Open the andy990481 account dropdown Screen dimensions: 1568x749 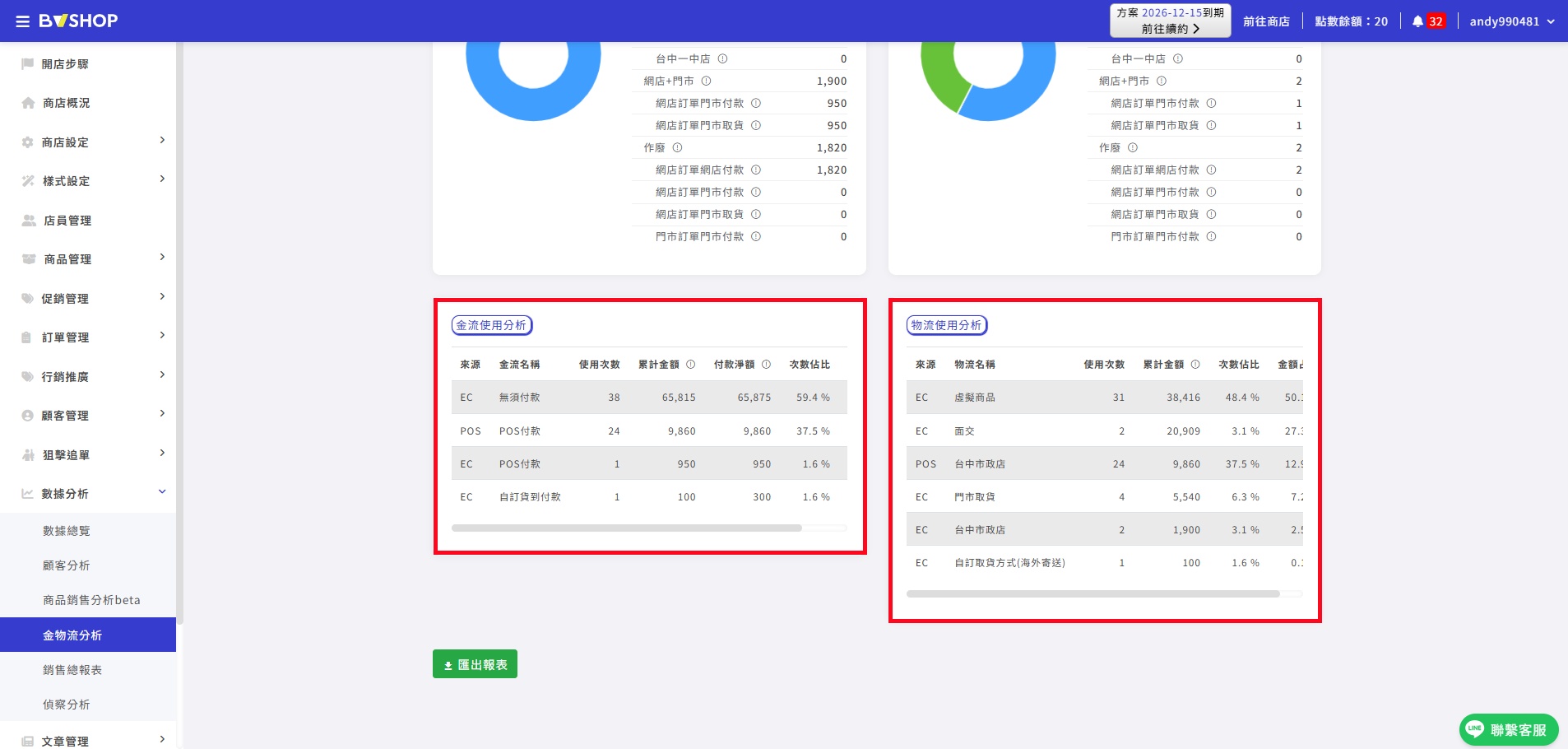(x=1511, y=21)
